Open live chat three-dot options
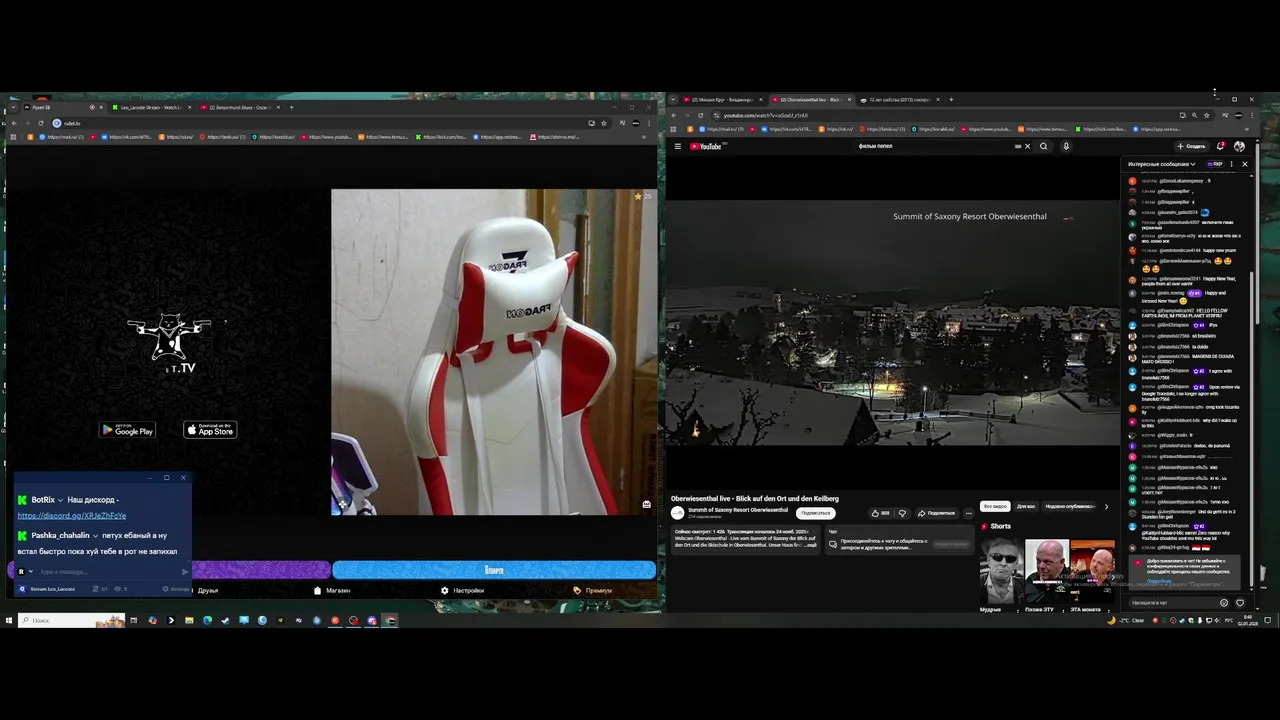 point(1232,164)
